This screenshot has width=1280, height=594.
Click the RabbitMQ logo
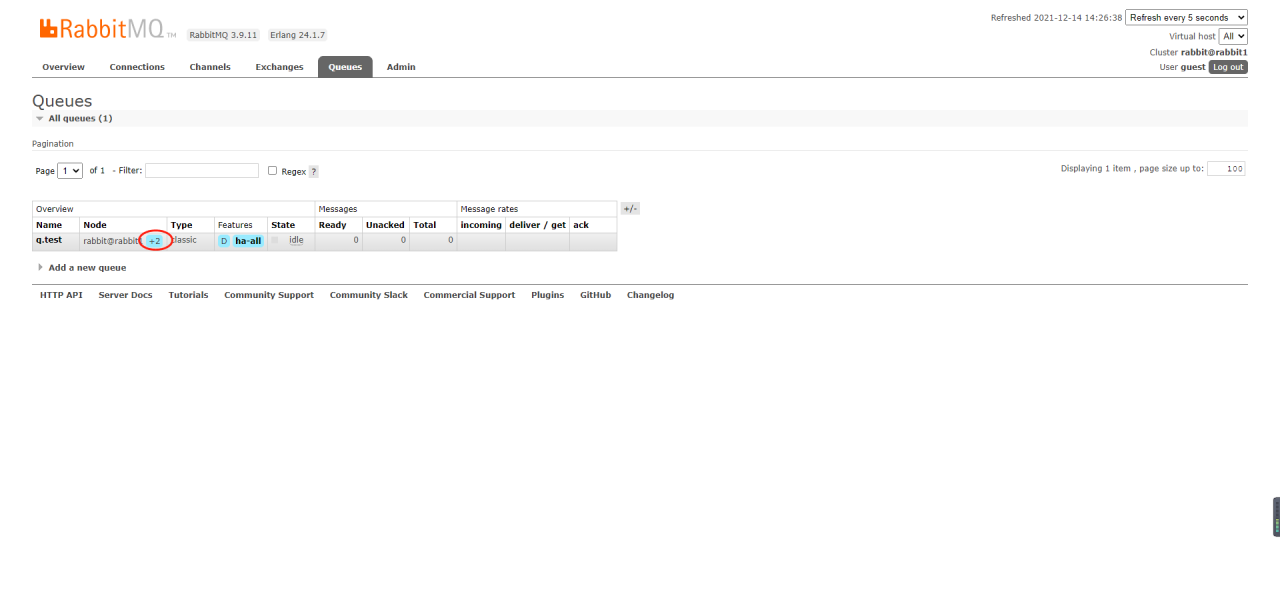[x=108, y=29]
